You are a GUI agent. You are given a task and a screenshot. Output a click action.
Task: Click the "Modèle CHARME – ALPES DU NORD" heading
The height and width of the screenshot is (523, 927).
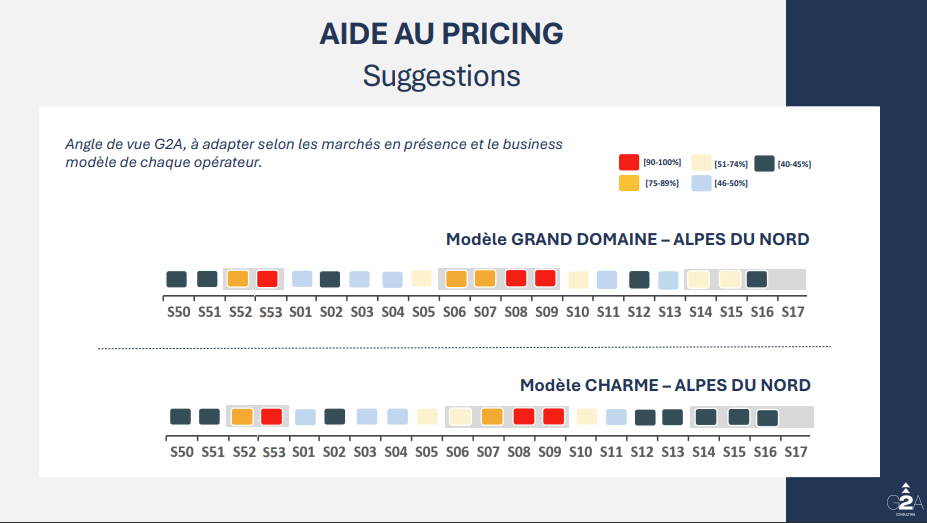(665, 385)
